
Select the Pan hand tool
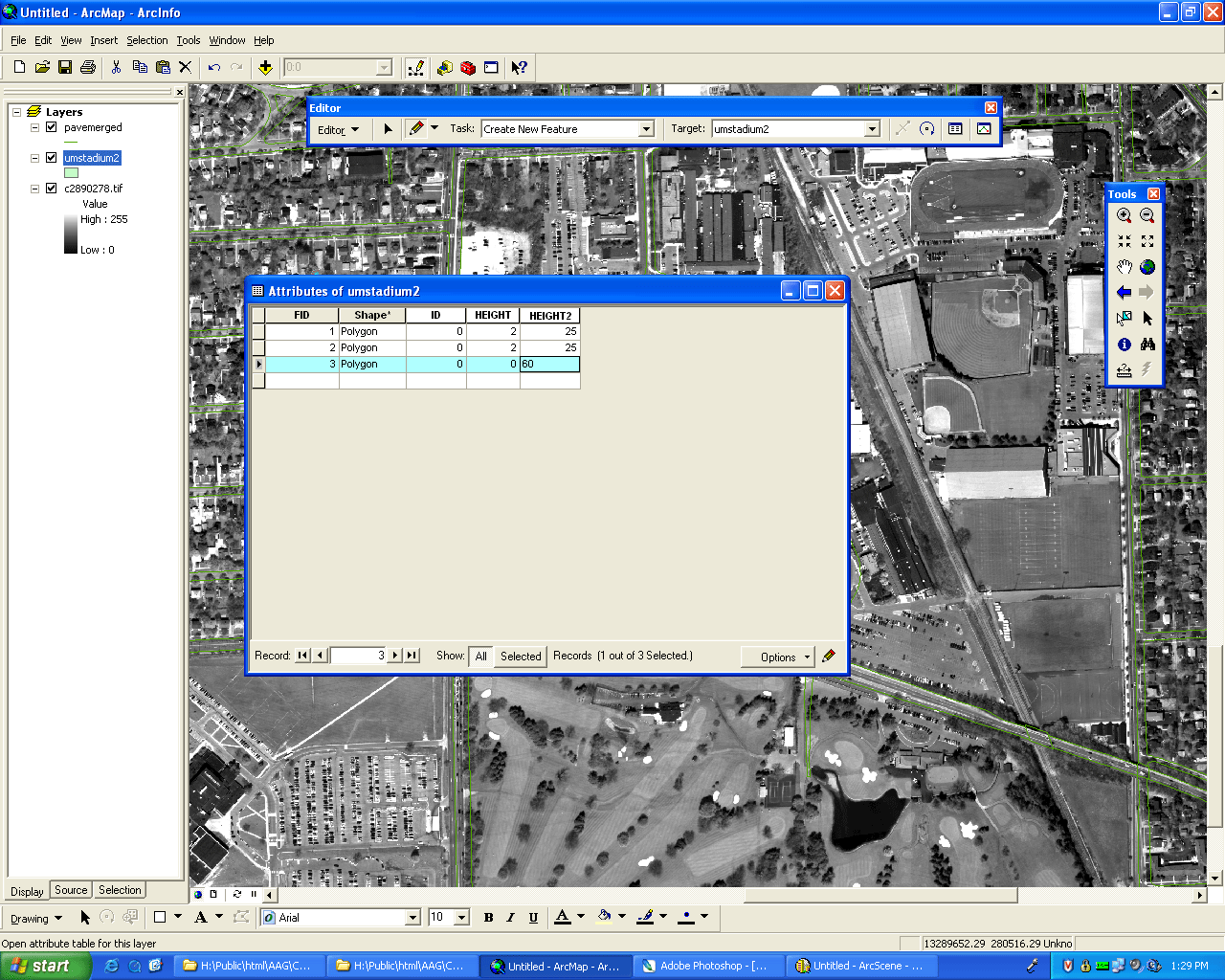pos(1124,267)
